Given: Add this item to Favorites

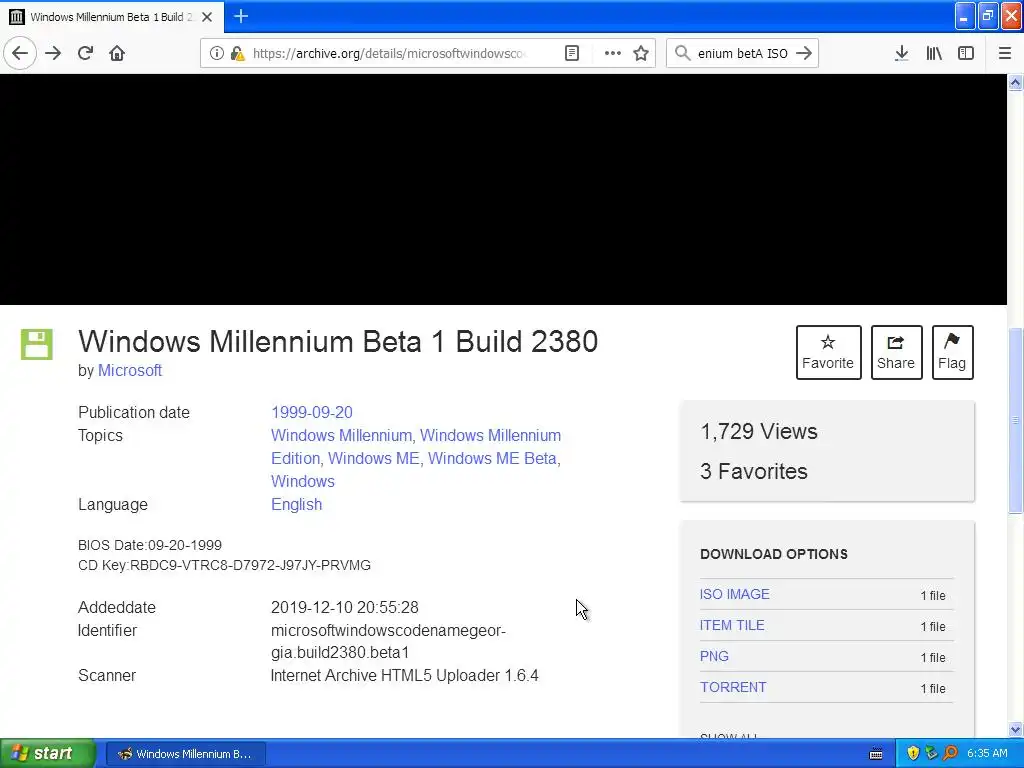Looking at the screenshot, I should pos(828,352).
